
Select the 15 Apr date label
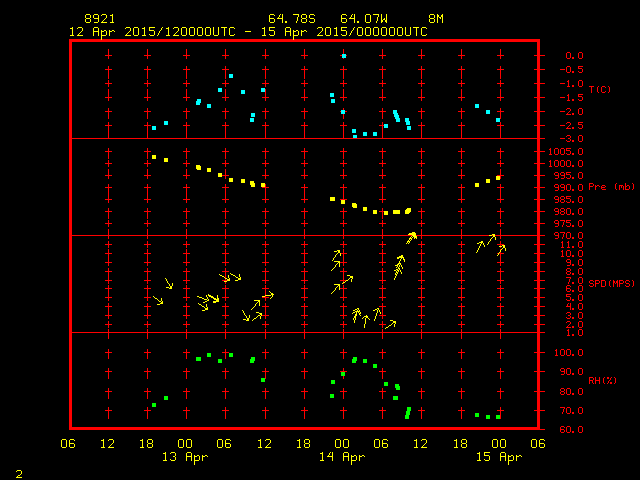tap(498, 457)
